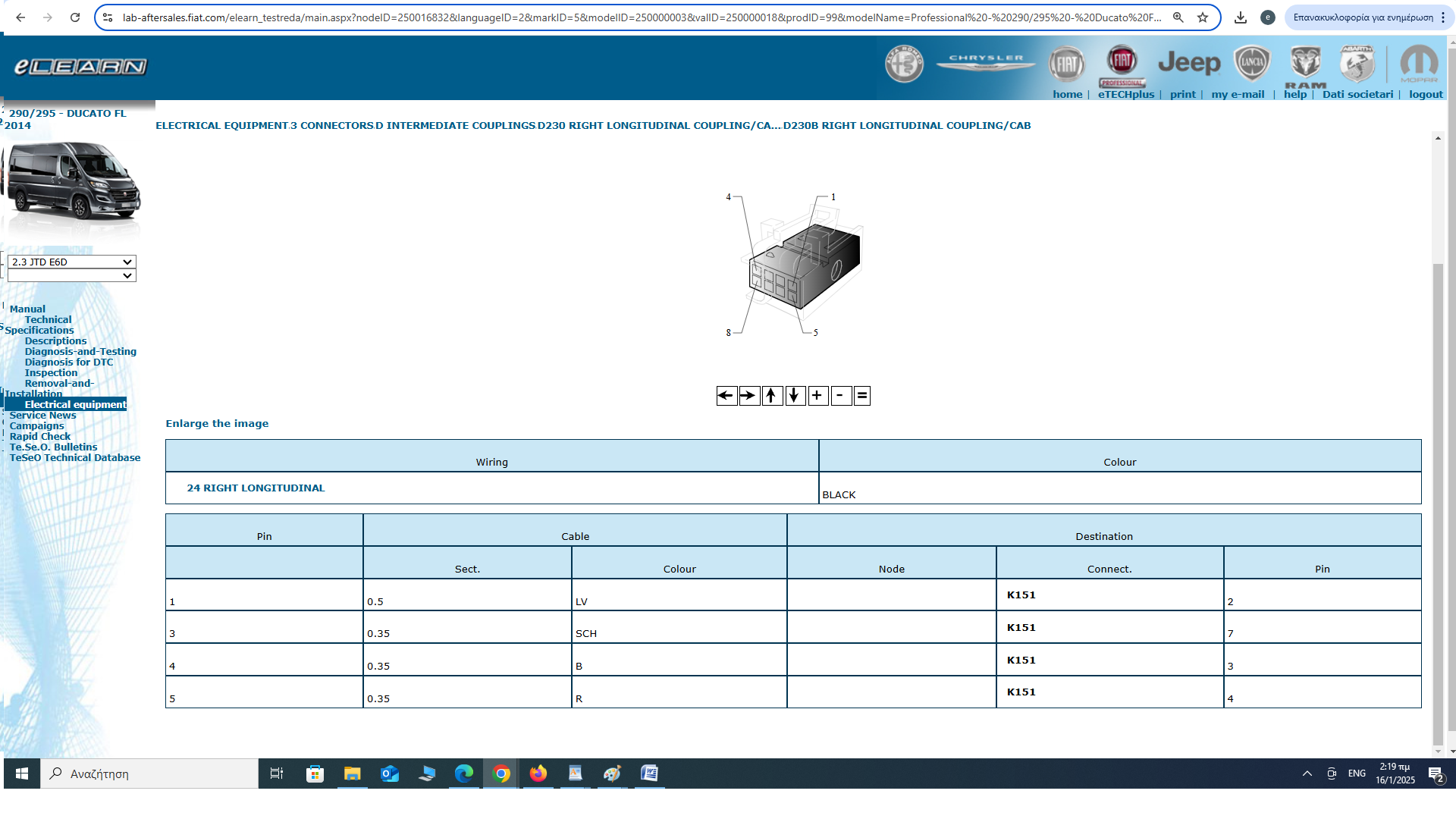The height and width of the screenshot is (819, 1456).
Task: Open the home menu link
Action: [x=1068, y=94]
